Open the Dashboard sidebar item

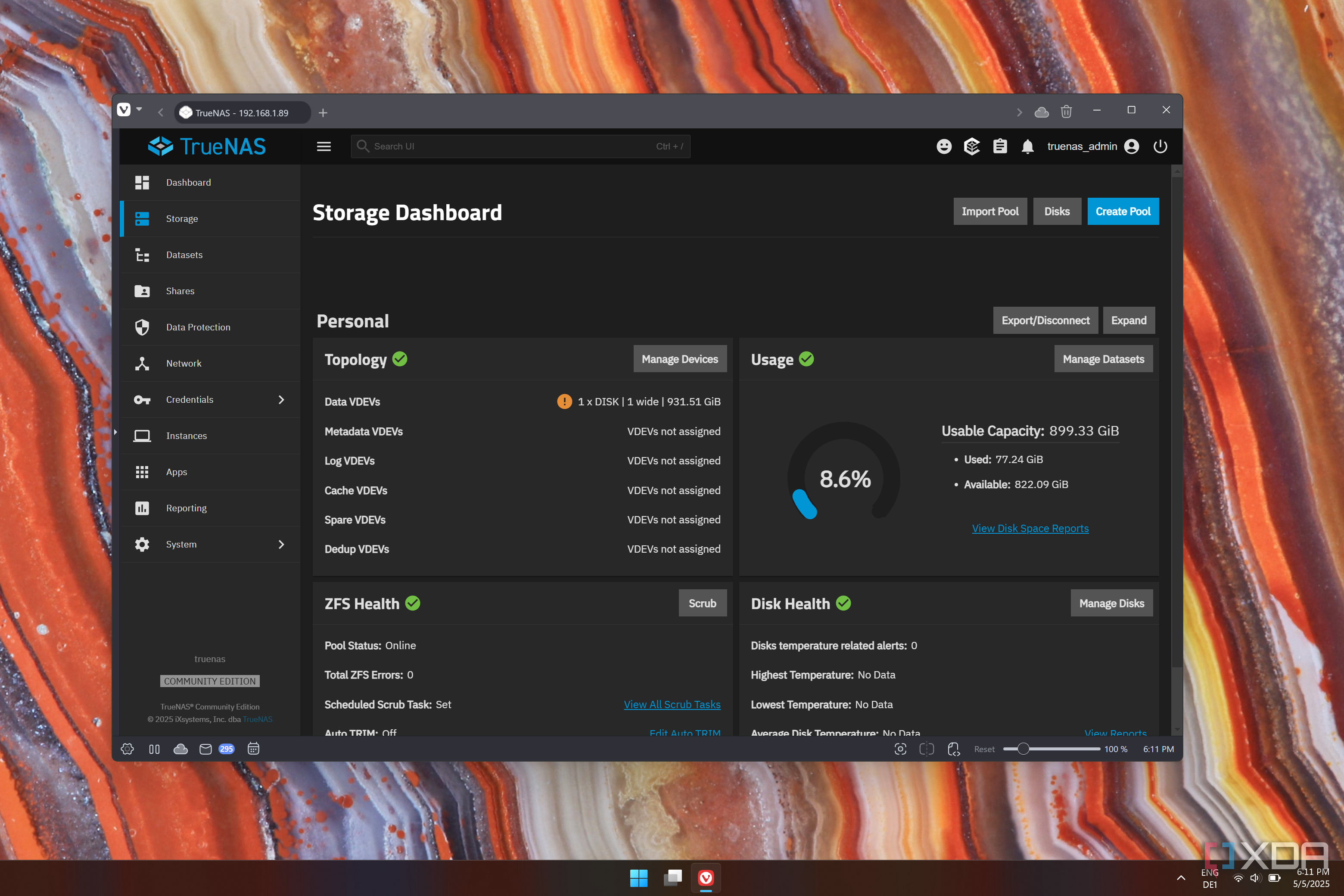tap(210, 182)
